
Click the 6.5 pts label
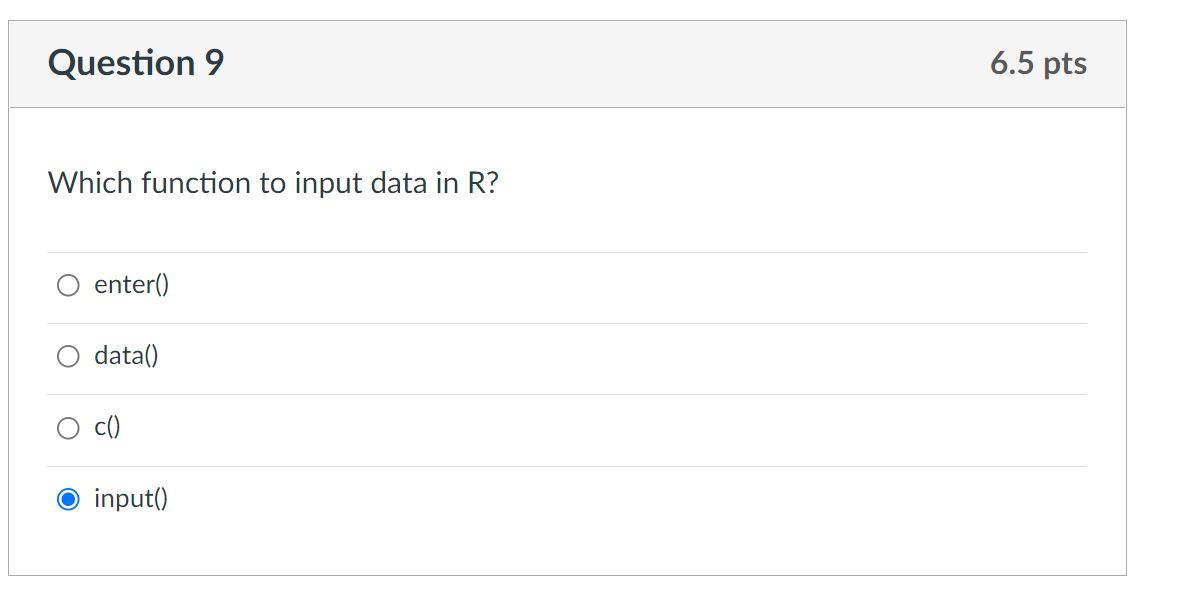coord(1038,63)
